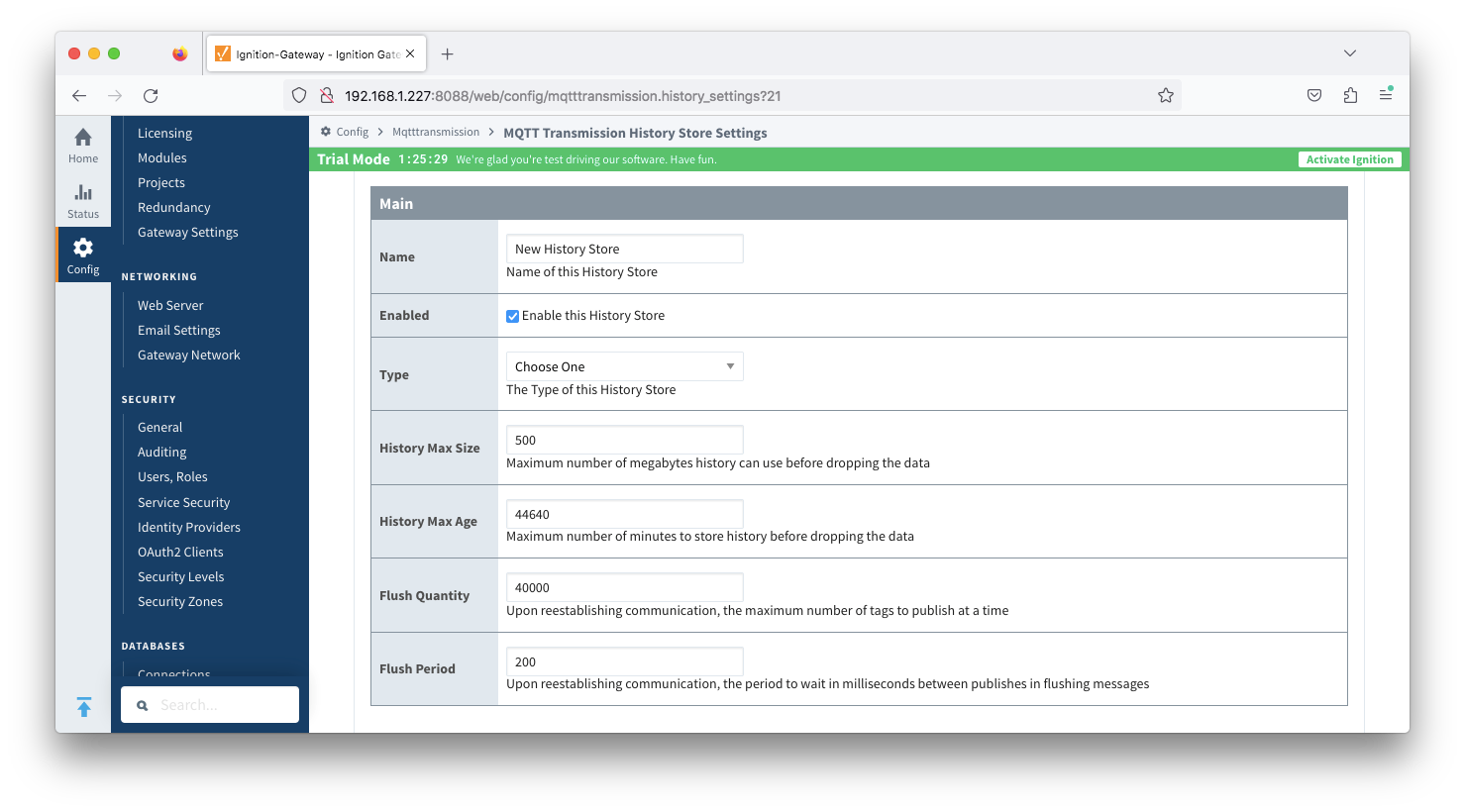The width and height of the screenshot is (1465, 812).
Task: Open Web Server in sidebar
Action: [x=170, y=305]
